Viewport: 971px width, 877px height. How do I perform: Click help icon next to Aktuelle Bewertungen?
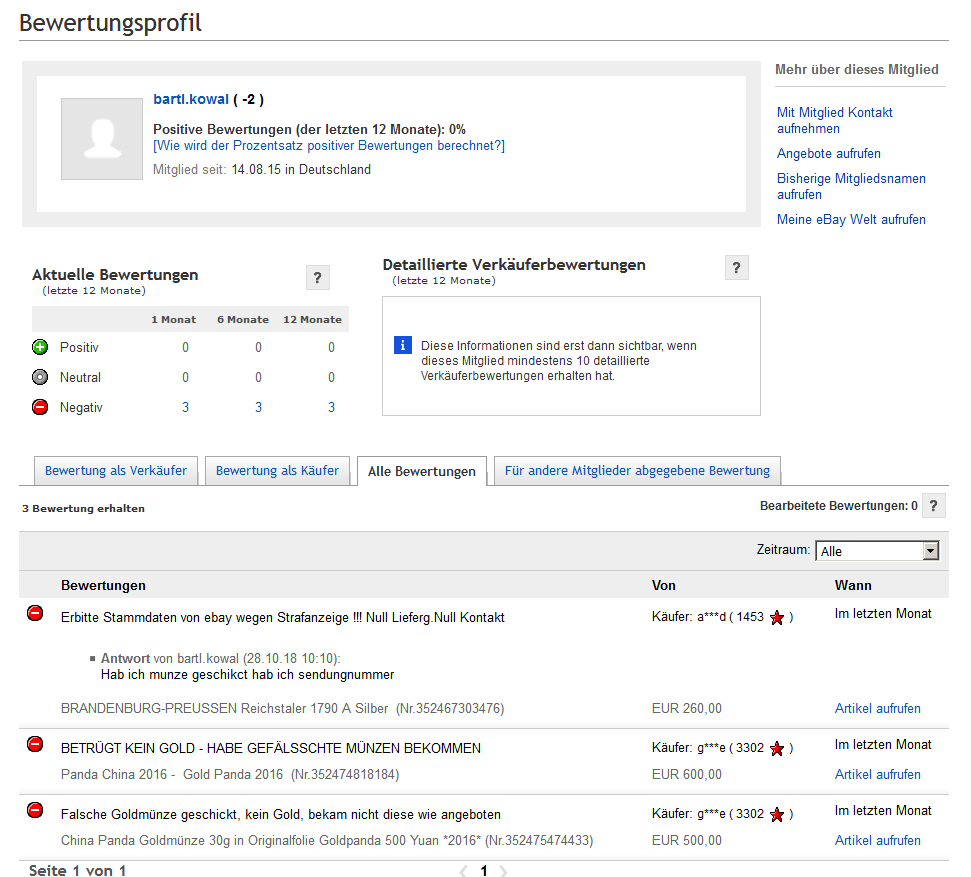[x=317, y=278]
